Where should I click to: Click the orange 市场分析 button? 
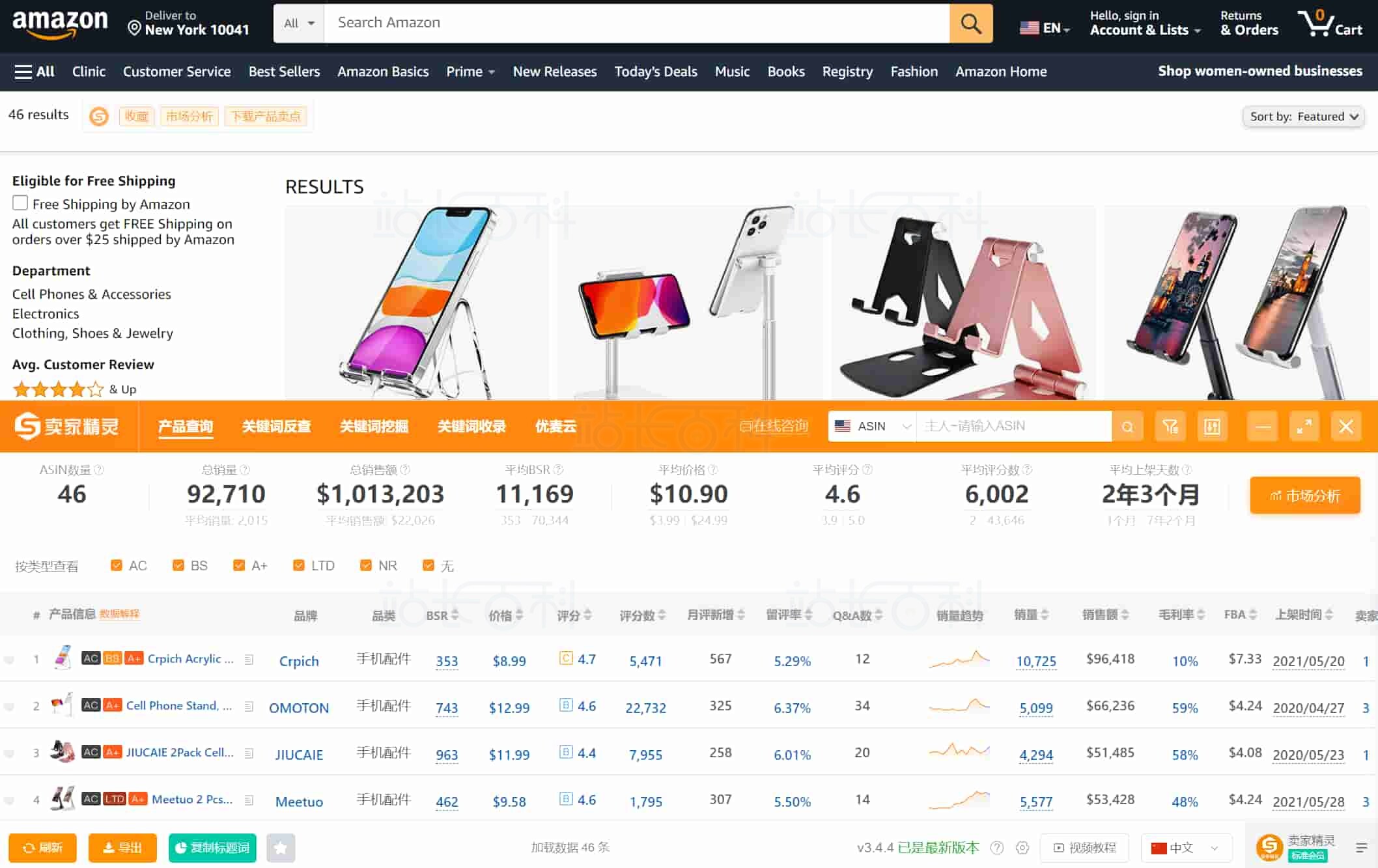(x=1304, y=496)
